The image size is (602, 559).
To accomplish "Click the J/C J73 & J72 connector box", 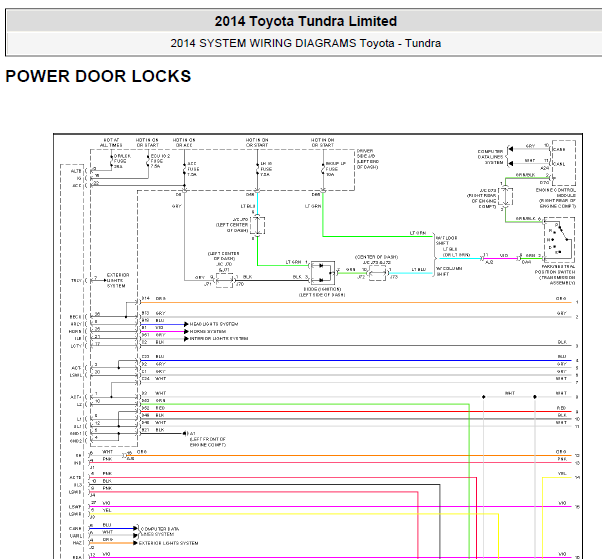I will click(x=377, y=273).
